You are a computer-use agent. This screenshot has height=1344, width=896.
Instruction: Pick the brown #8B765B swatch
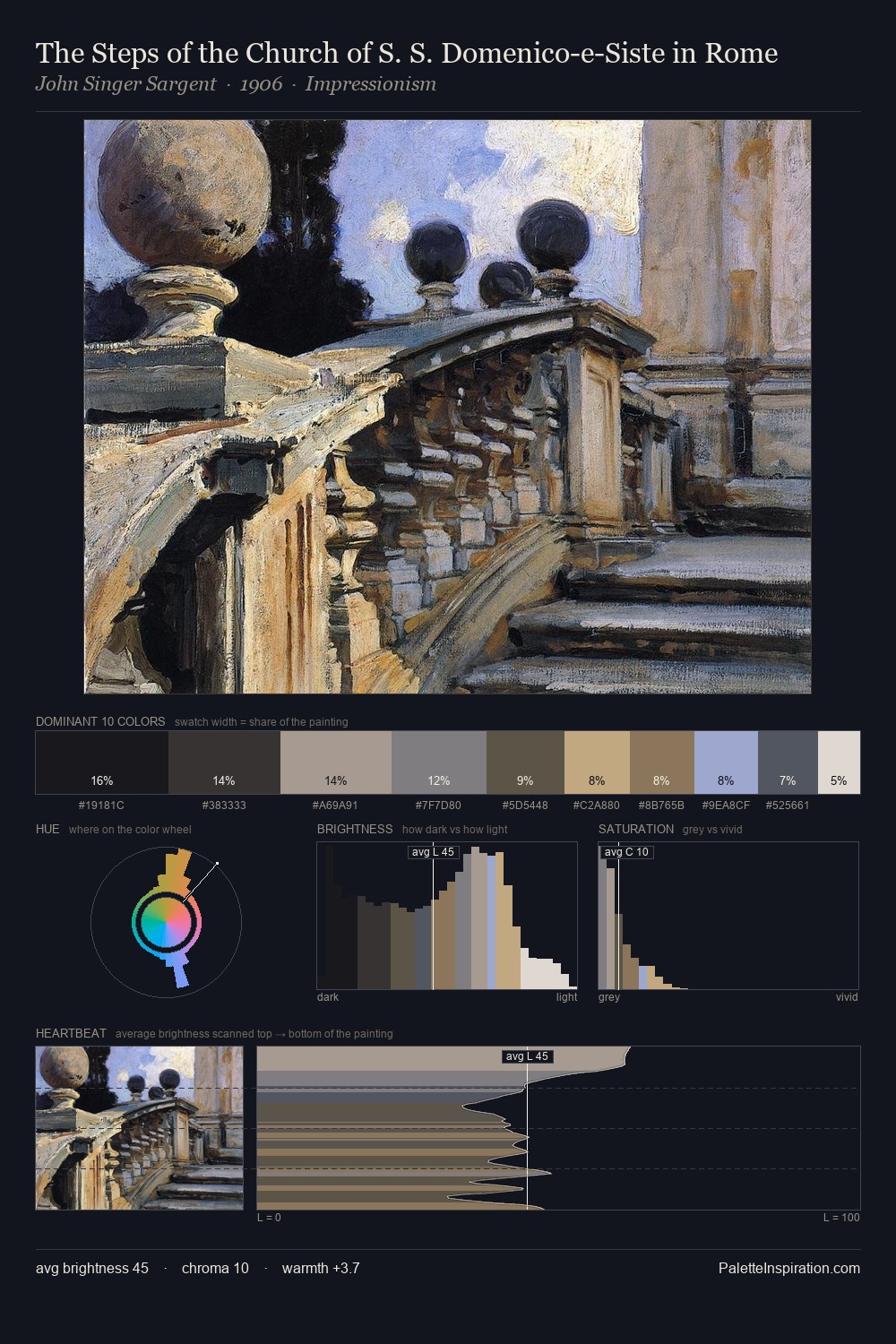(662, 762)
